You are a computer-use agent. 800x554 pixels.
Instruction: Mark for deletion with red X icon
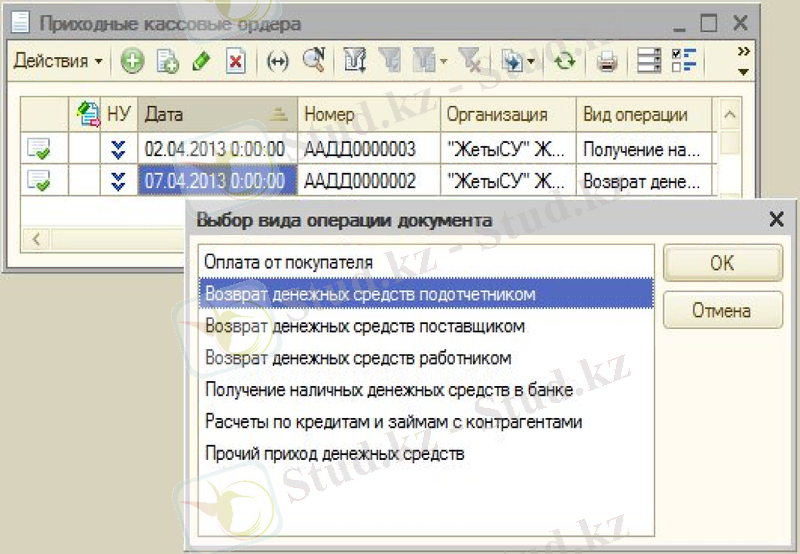(235, 62)
